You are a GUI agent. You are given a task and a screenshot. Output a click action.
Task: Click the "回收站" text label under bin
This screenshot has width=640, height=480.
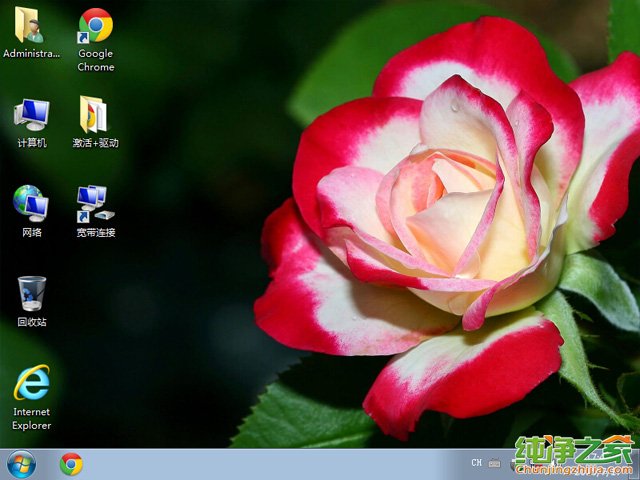(31, 322)
